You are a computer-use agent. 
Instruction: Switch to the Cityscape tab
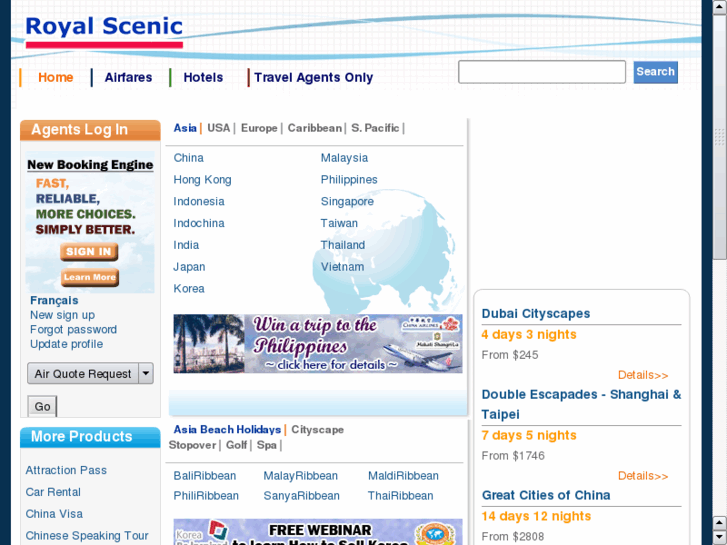click(318, 430)
